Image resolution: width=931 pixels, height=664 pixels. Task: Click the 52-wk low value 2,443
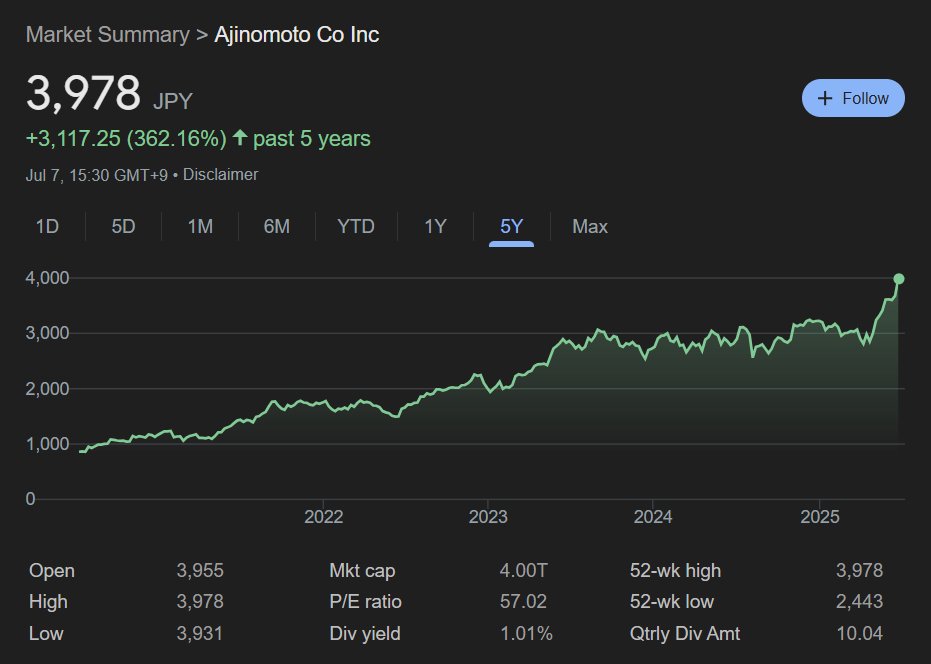[x=860, y=602]
